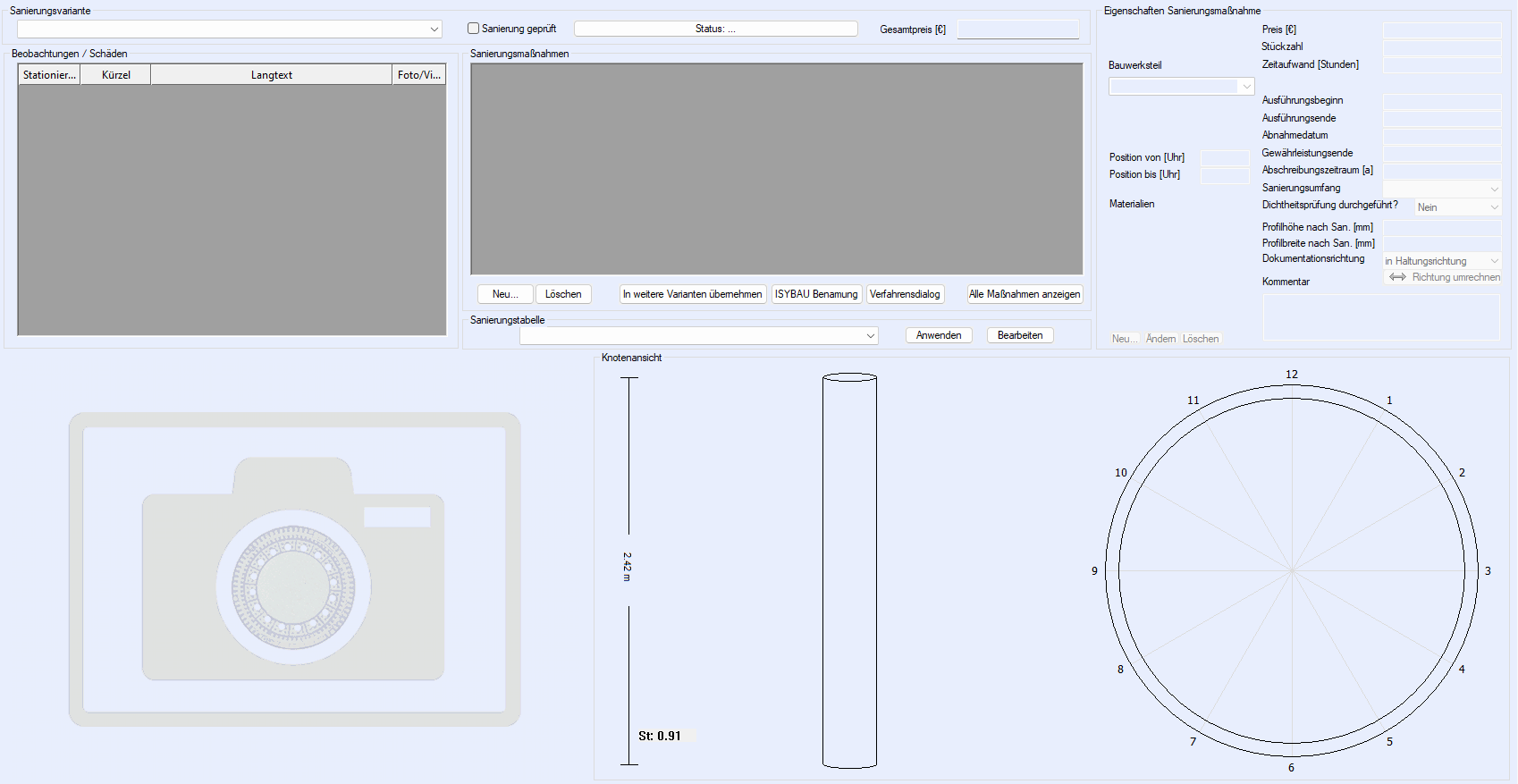Screen dimensions: 1518x784
Task: Expand the Sanierungstabelle combo box
Action: pyautogui.click(x=870, y=336)
